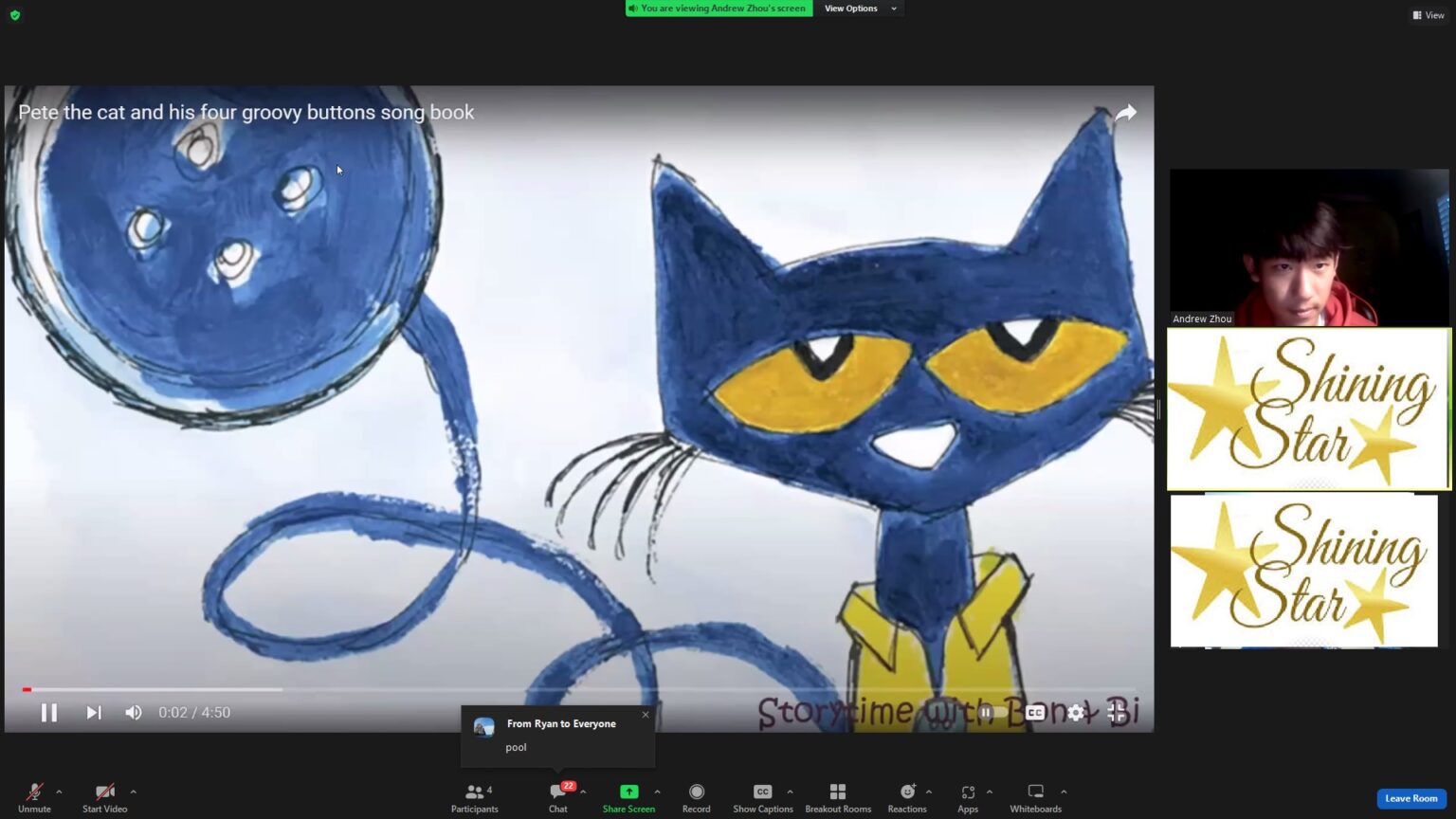Click the Andrew Zhou name label

(x=1202, y=318)
